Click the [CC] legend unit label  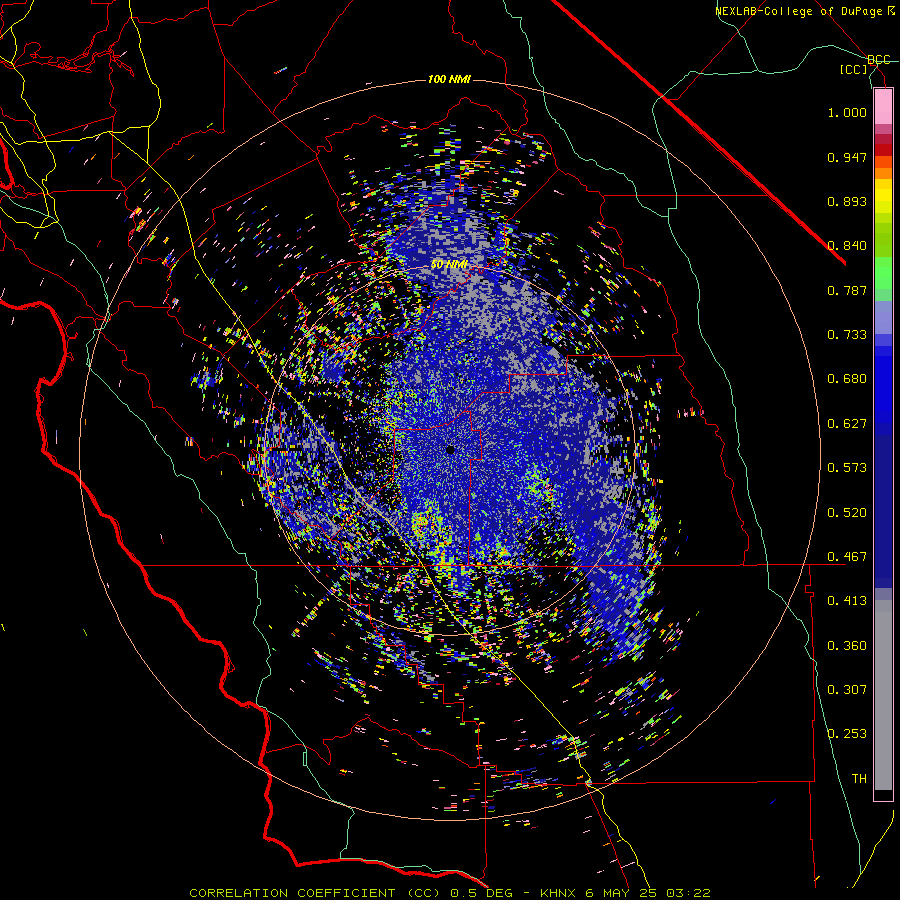tap(854, 70)
